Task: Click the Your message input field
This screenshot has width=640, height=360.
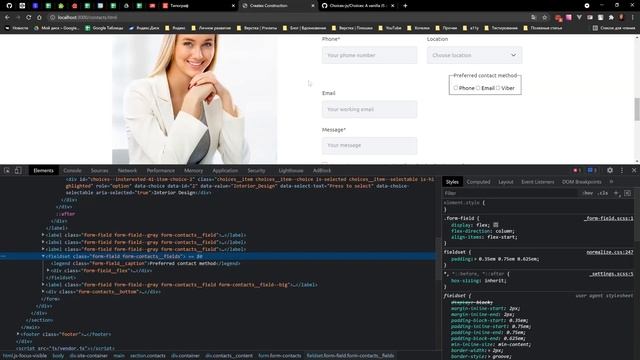Action: [369, 145]
